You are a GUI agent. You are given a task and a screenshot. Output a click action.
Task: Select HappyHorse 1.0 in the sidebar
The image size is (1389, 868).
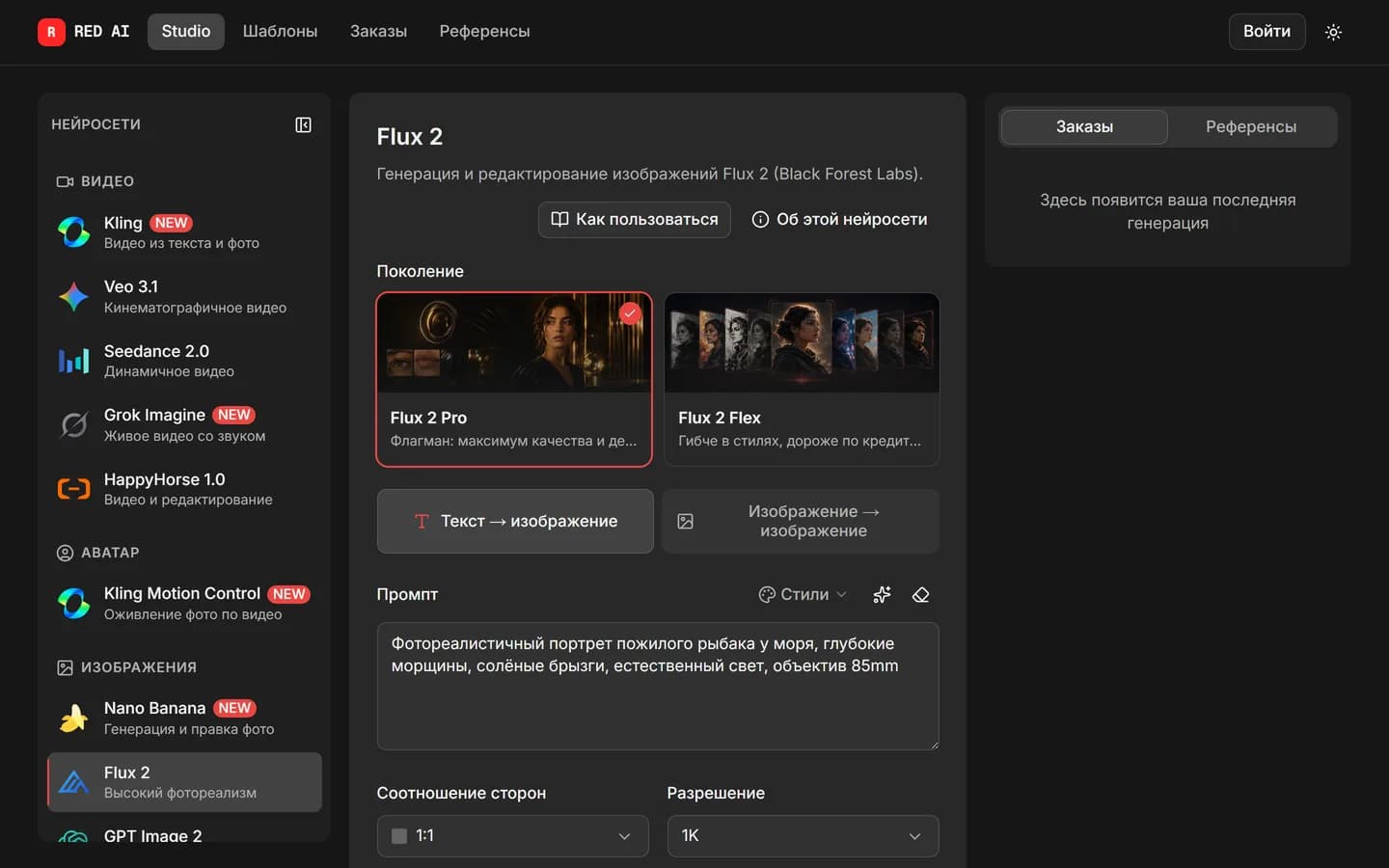(x=184, y=489)
